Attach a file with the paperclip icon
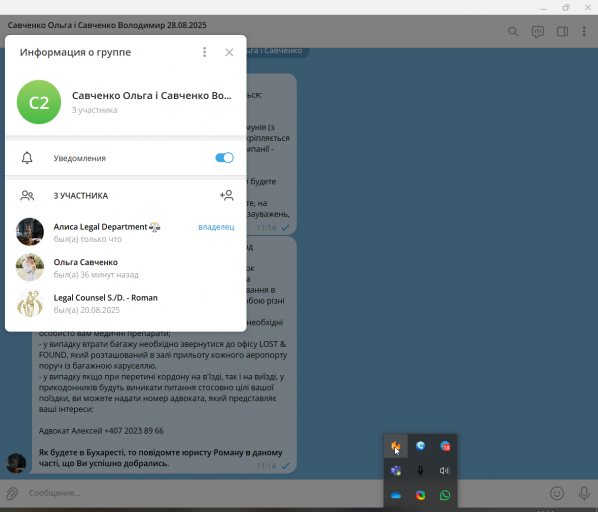This screenshot has width=598, height=512. click(12, 493)
